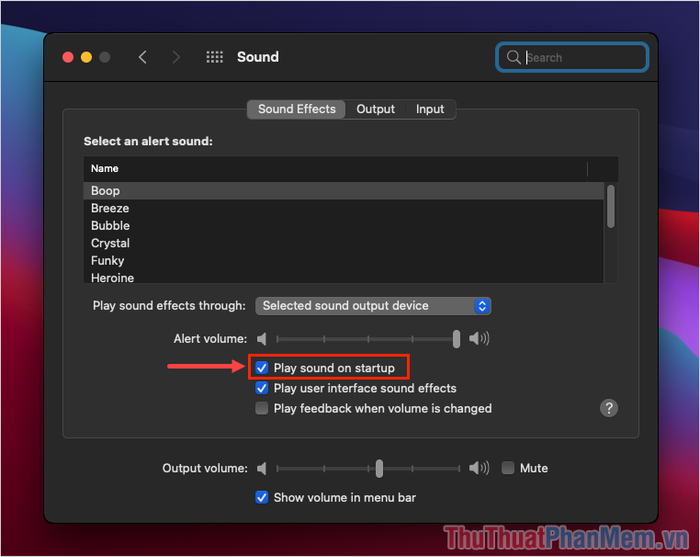The height and width of the screenshot is (557, 700).
Task: Disable Play user interface sound effects
Action: pos(262,388)
